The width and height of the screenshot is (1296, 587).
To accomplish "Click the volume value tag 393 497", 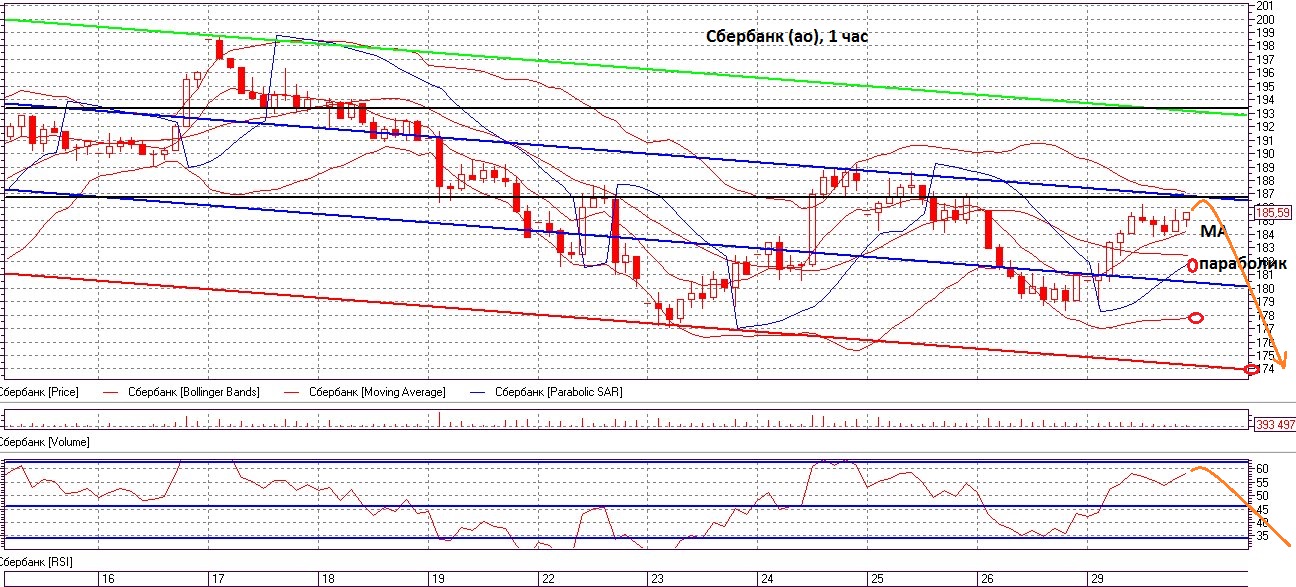I will [x=1273, y=424].
